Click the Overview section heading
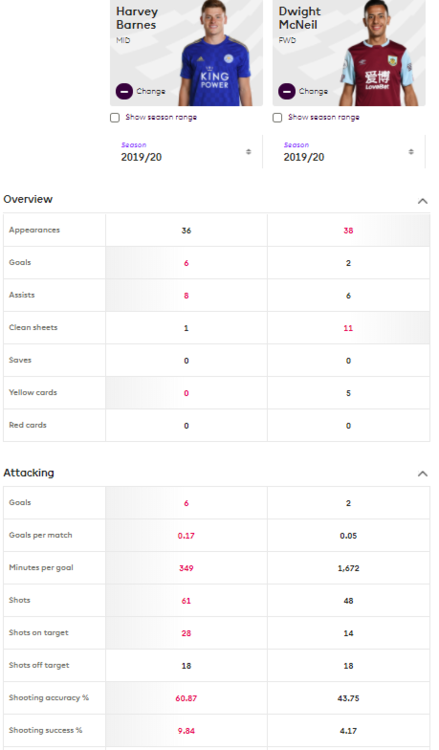 28,199
